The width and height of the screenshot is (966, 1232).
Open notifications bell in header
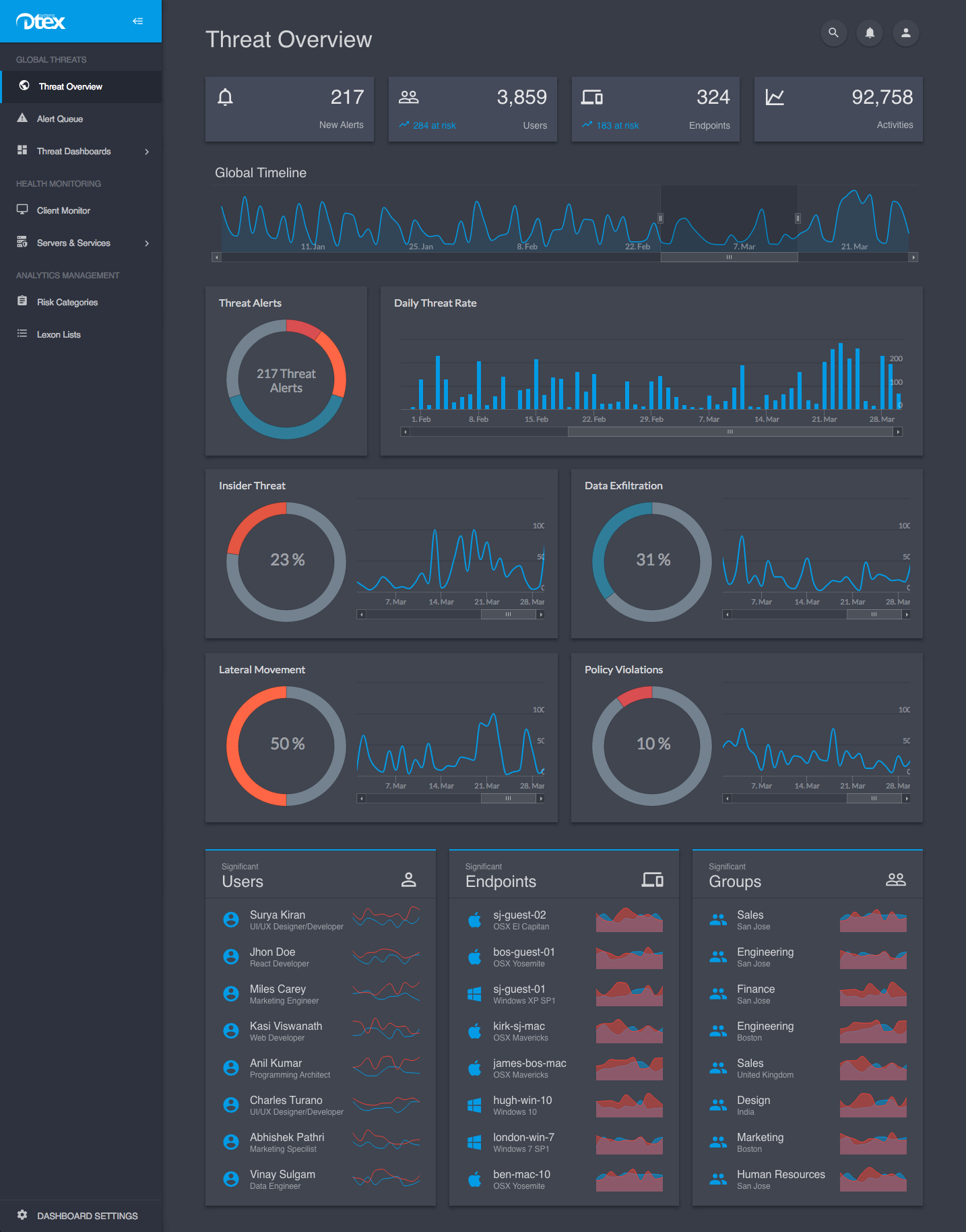(x=870, y=32)
